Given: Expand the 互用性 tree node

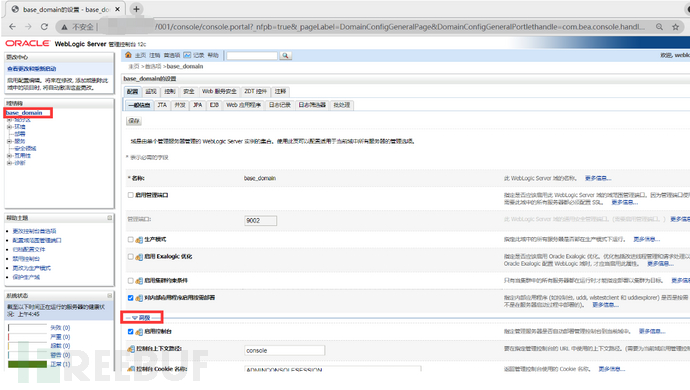Looking at the screenshot, I should [9, 155].
